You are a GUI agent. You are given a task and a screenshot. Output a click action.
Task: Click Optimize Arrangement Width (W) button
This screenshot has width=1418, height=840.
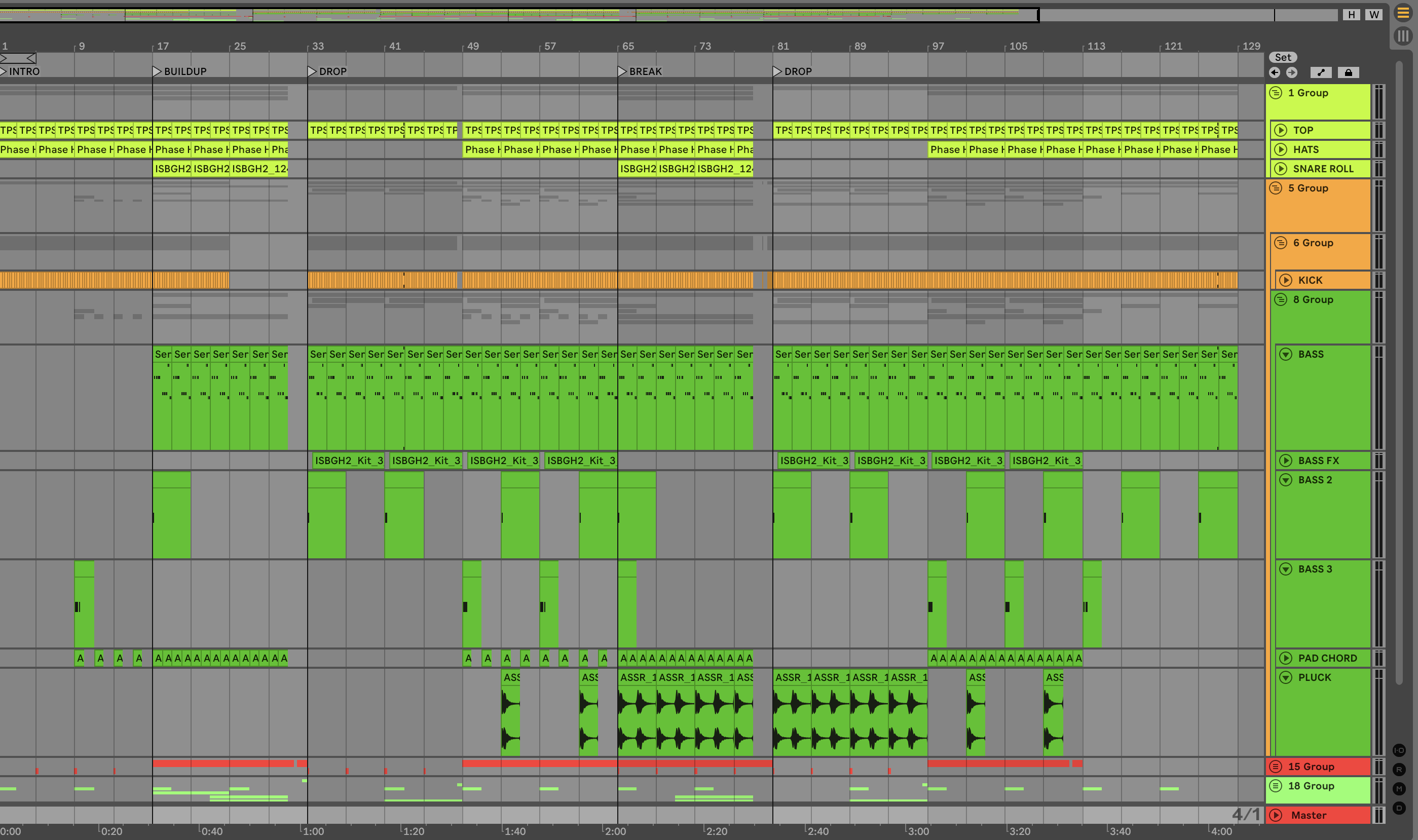pyautogui.click(x=1374, y=15)
